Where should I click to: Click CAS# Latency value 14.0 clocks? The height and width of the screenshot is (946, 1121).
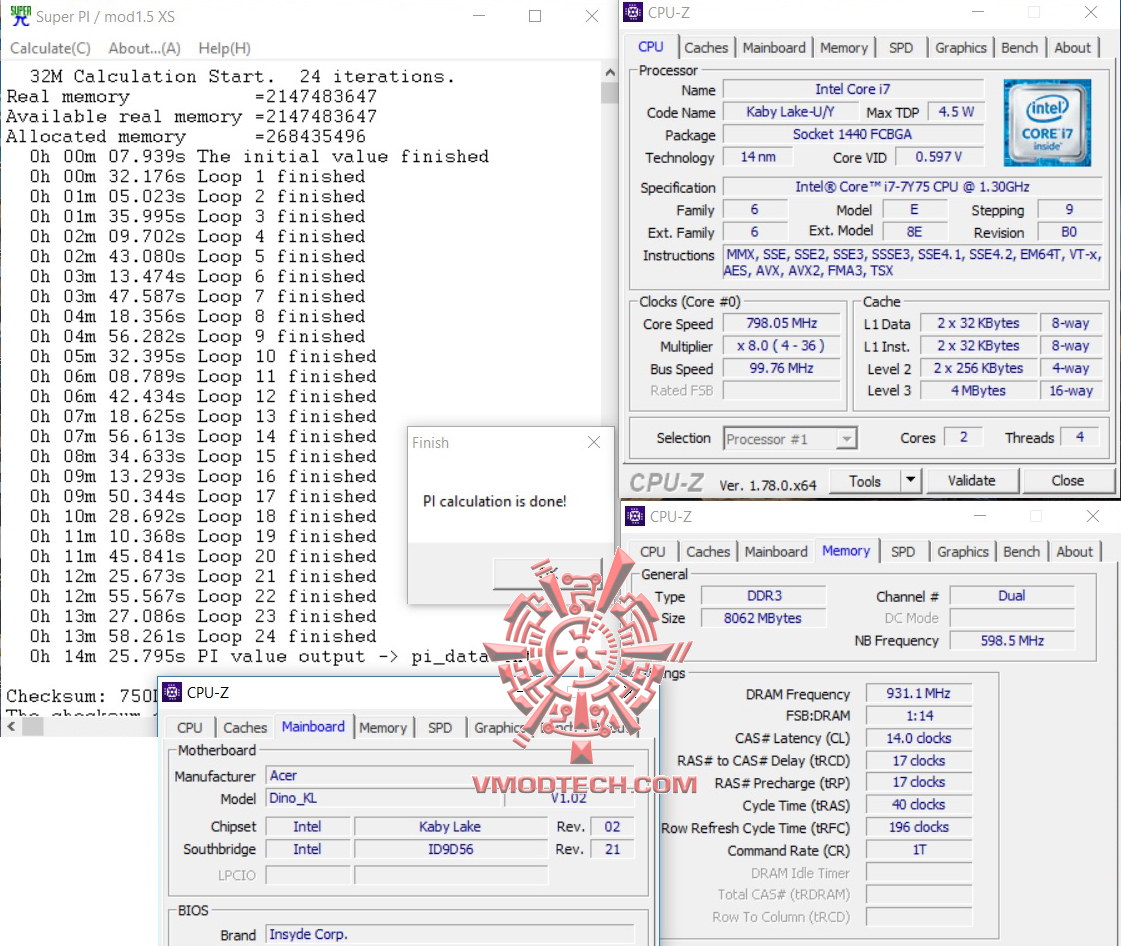tap(919, 738)
